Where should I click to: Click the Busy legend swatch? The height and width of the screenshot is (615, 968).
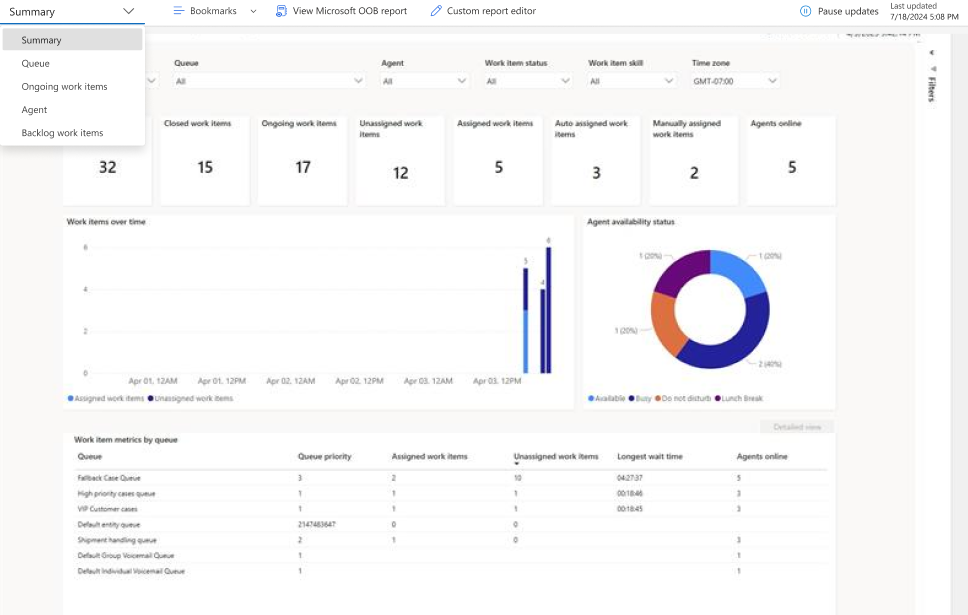tap(632, 398)
